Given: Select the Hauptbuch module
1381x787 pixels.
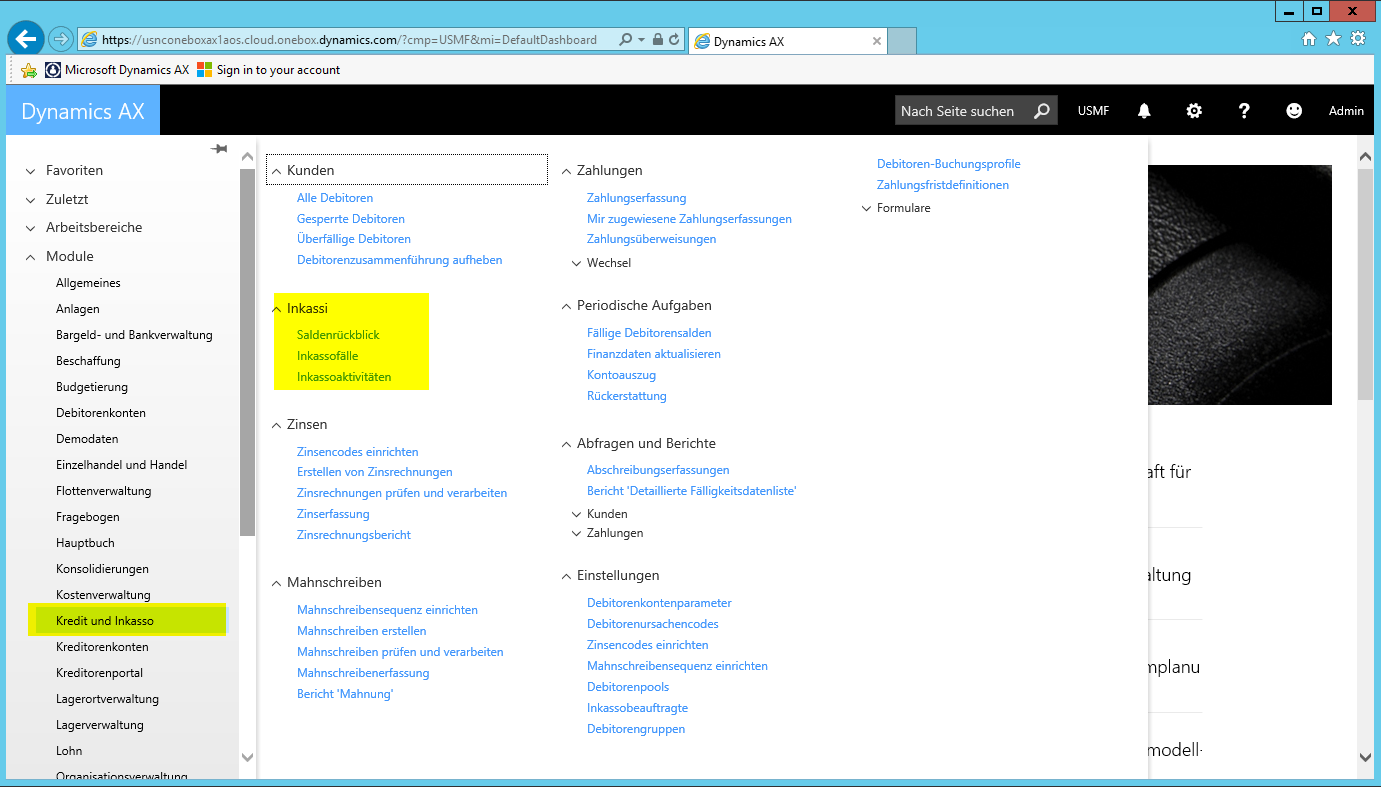Looking at the screenshot, I should tap(85, 543).
